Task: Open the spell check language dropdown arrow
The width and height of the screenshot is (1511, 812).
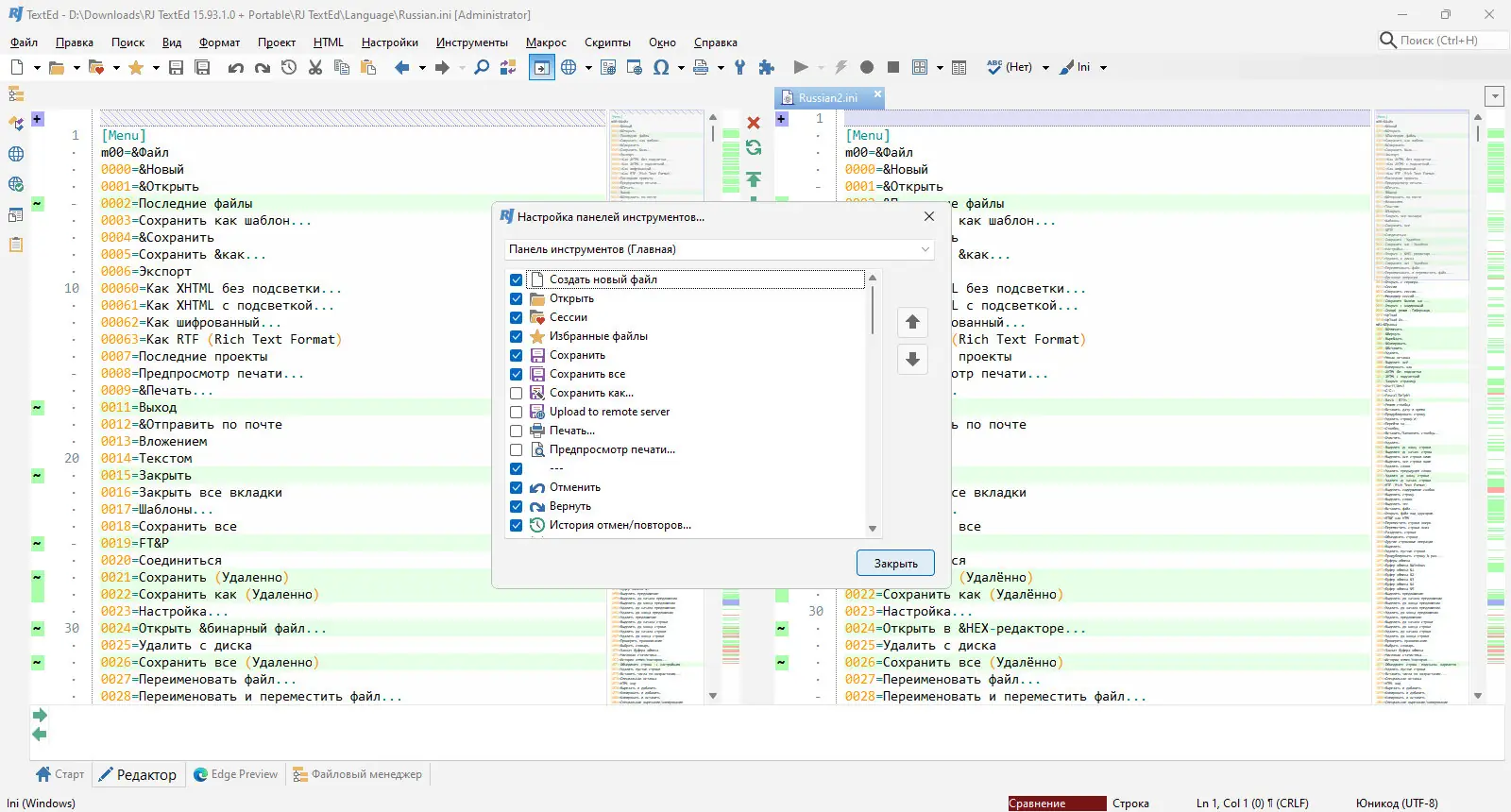Action: coord(1045,67)
